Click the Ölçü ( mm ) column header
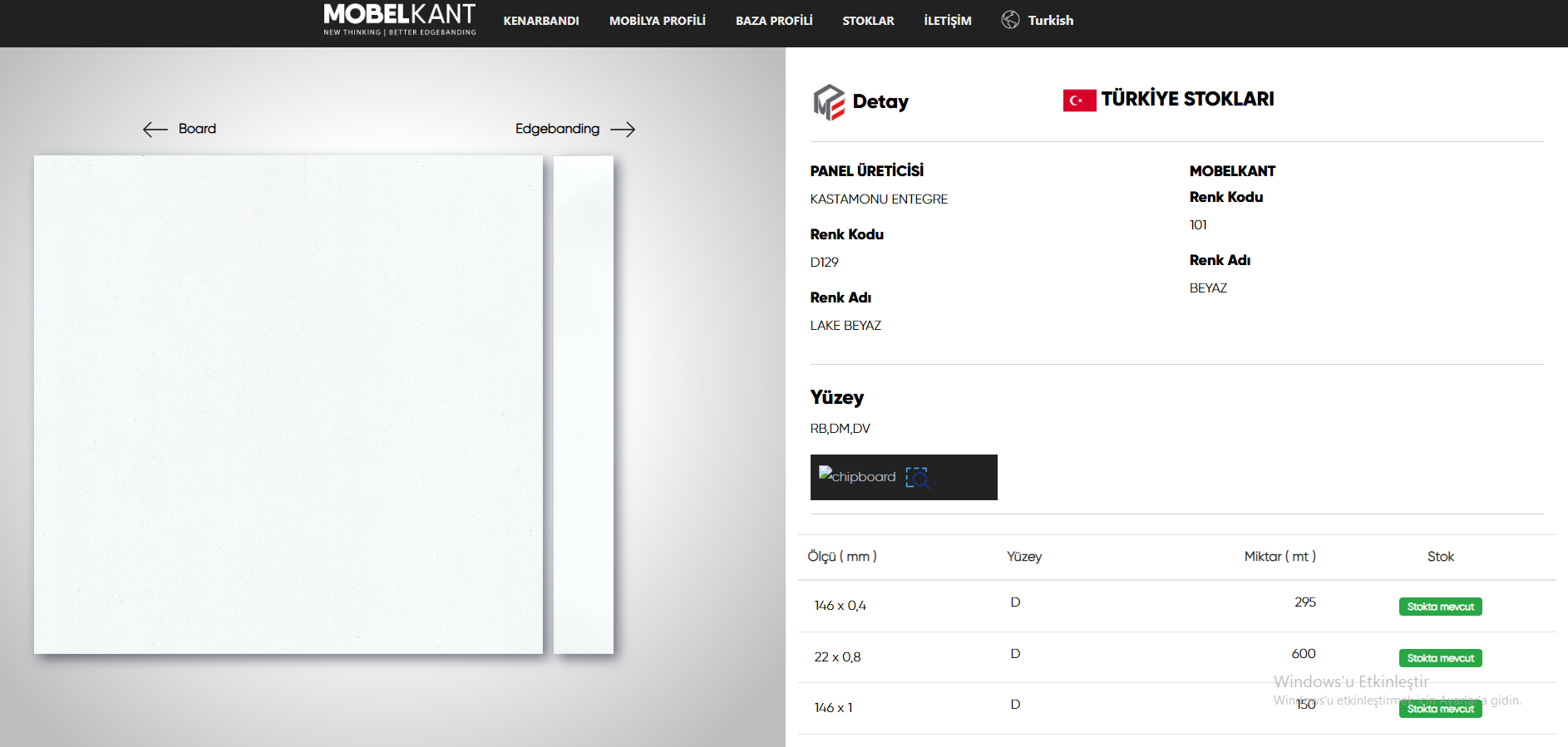Screen dimensions: 1568x747 tap(842, 557)
